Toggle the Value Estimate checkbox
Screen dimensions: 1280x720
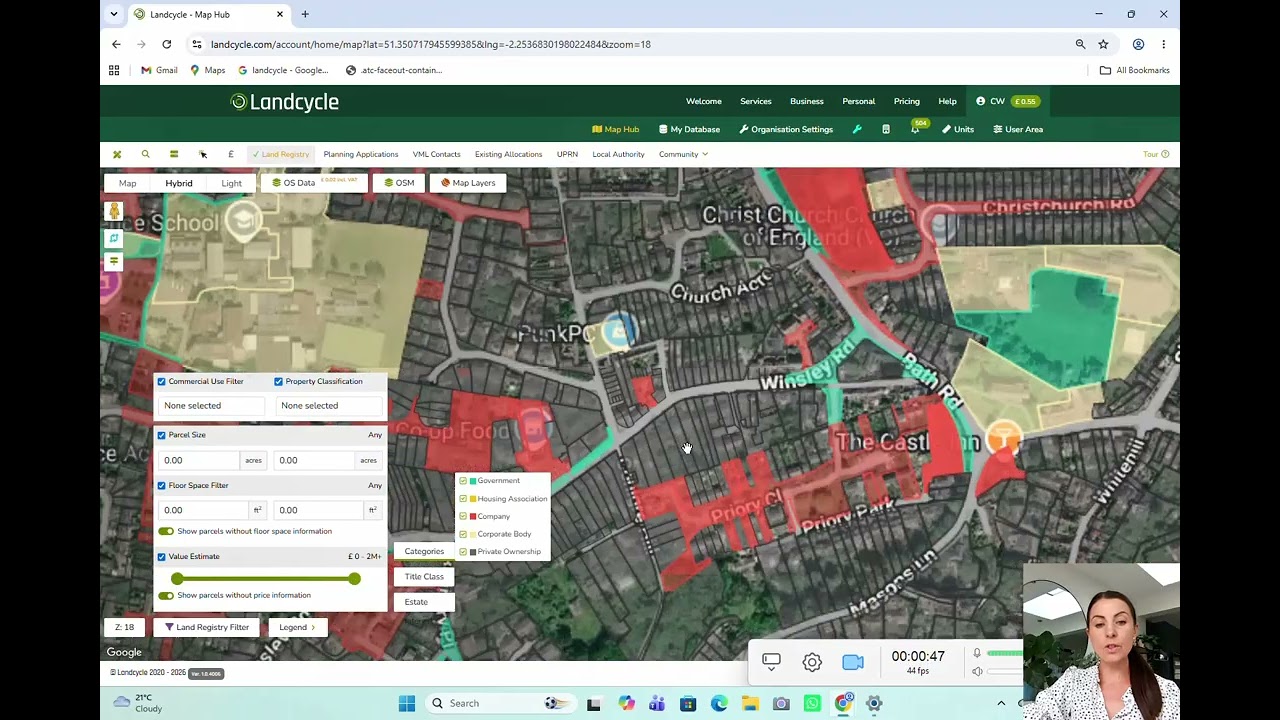[x=161, y=556]
